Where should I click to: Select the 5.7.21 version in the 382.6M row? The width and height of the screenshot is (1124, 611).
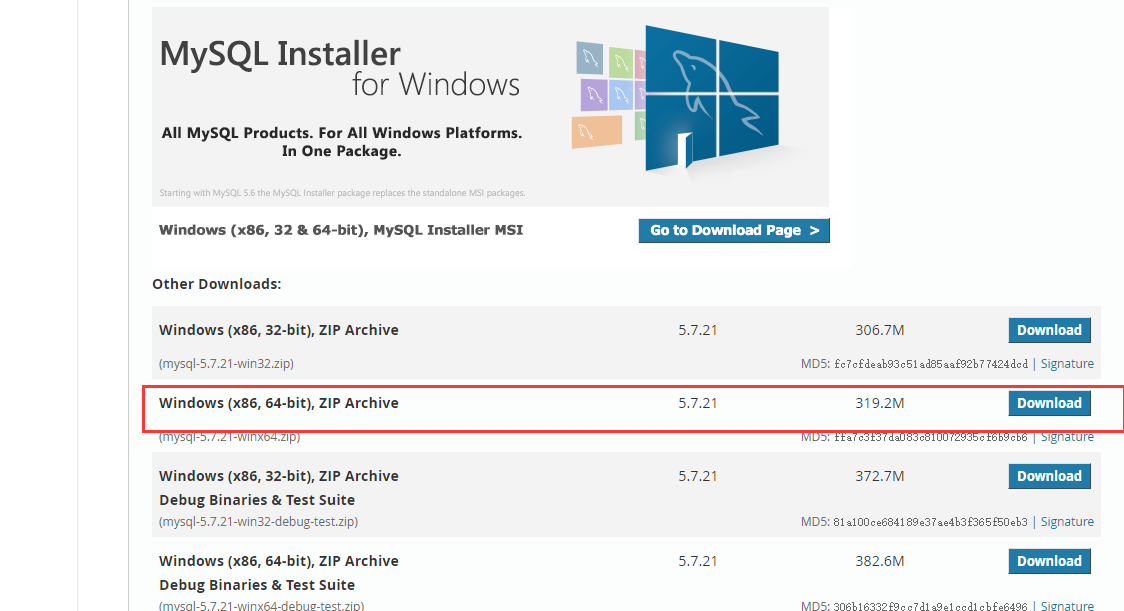(x=697, y=561)
